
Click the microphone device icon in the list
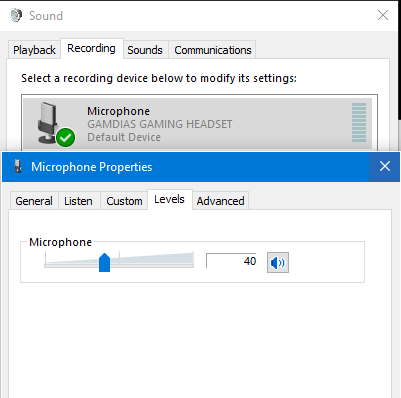[x=49, y=123]
